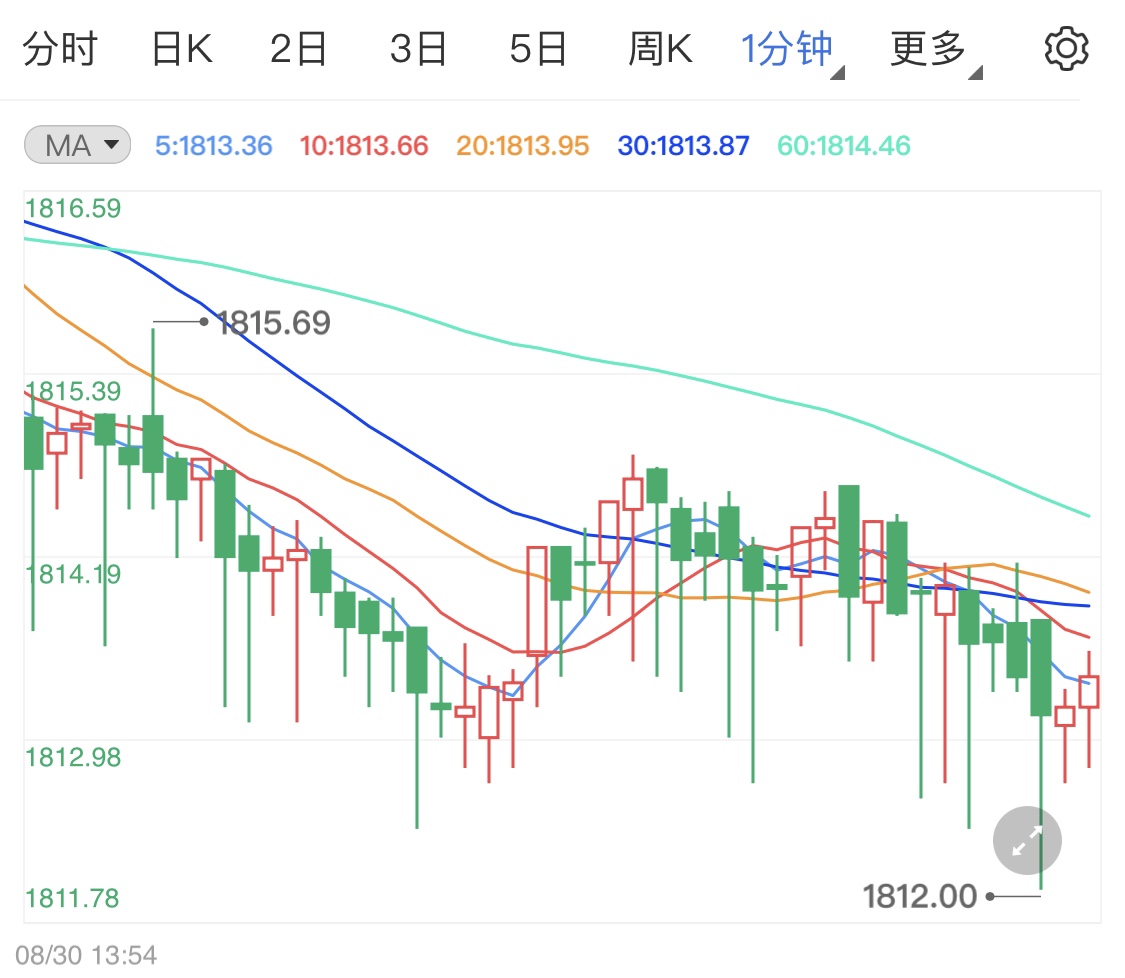Click the low price label 1812.00

pyautogui.click(x=920, y=896)
